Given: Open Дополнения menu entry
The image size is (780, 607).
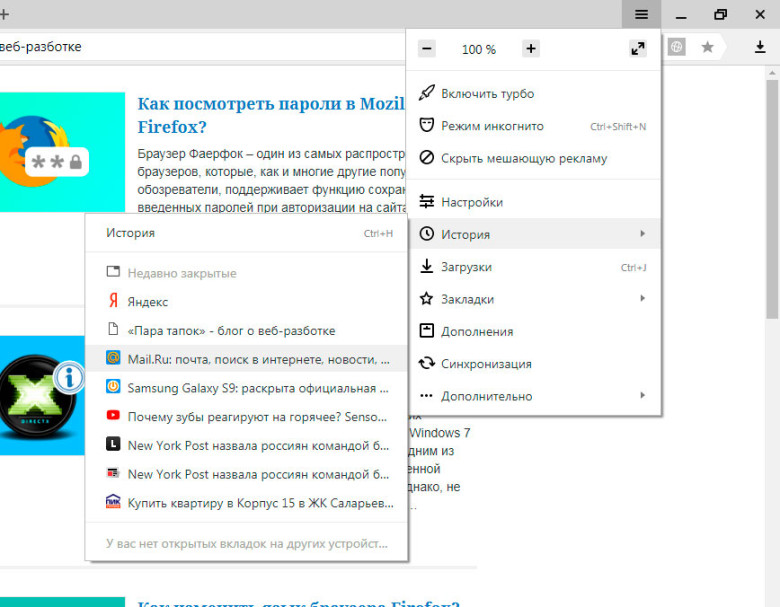Looking at the screenshot, I should (x=534, y=331).
